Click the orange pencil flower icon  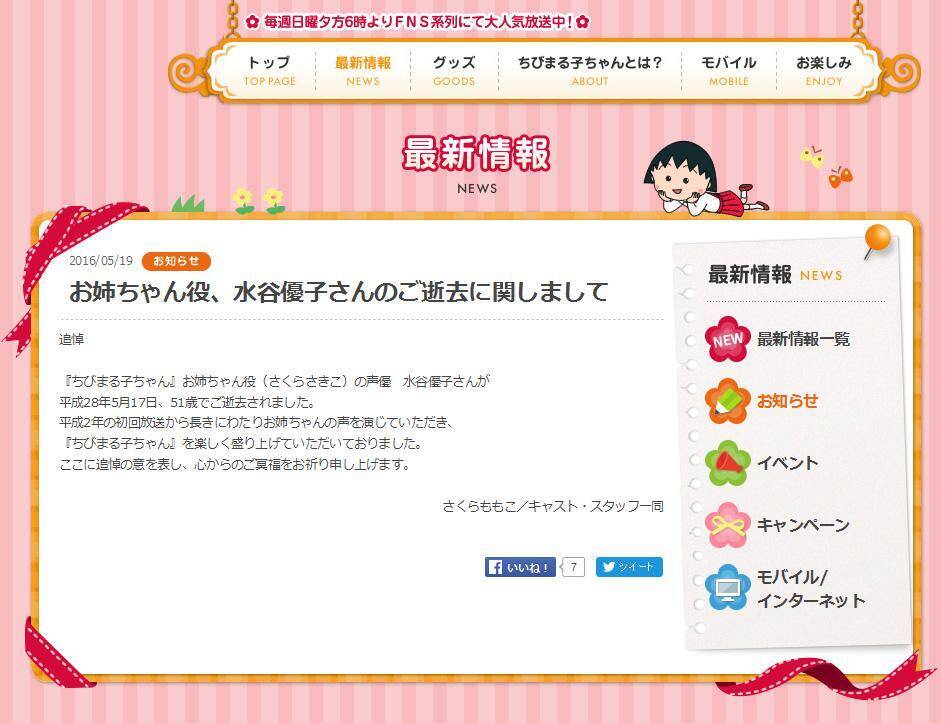click(x=727, y=401)
